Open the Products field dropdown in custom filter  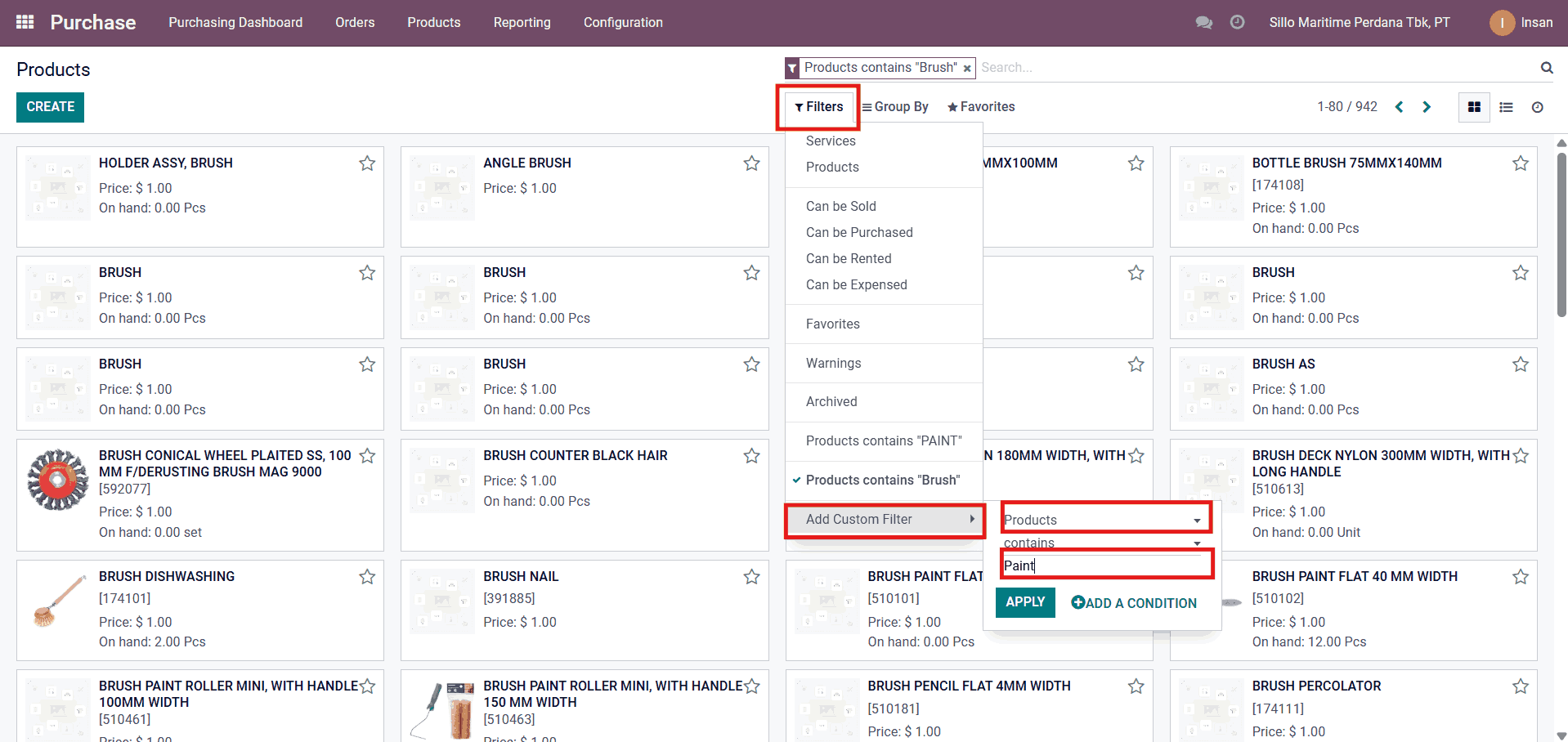click(x=1102, y=520)
